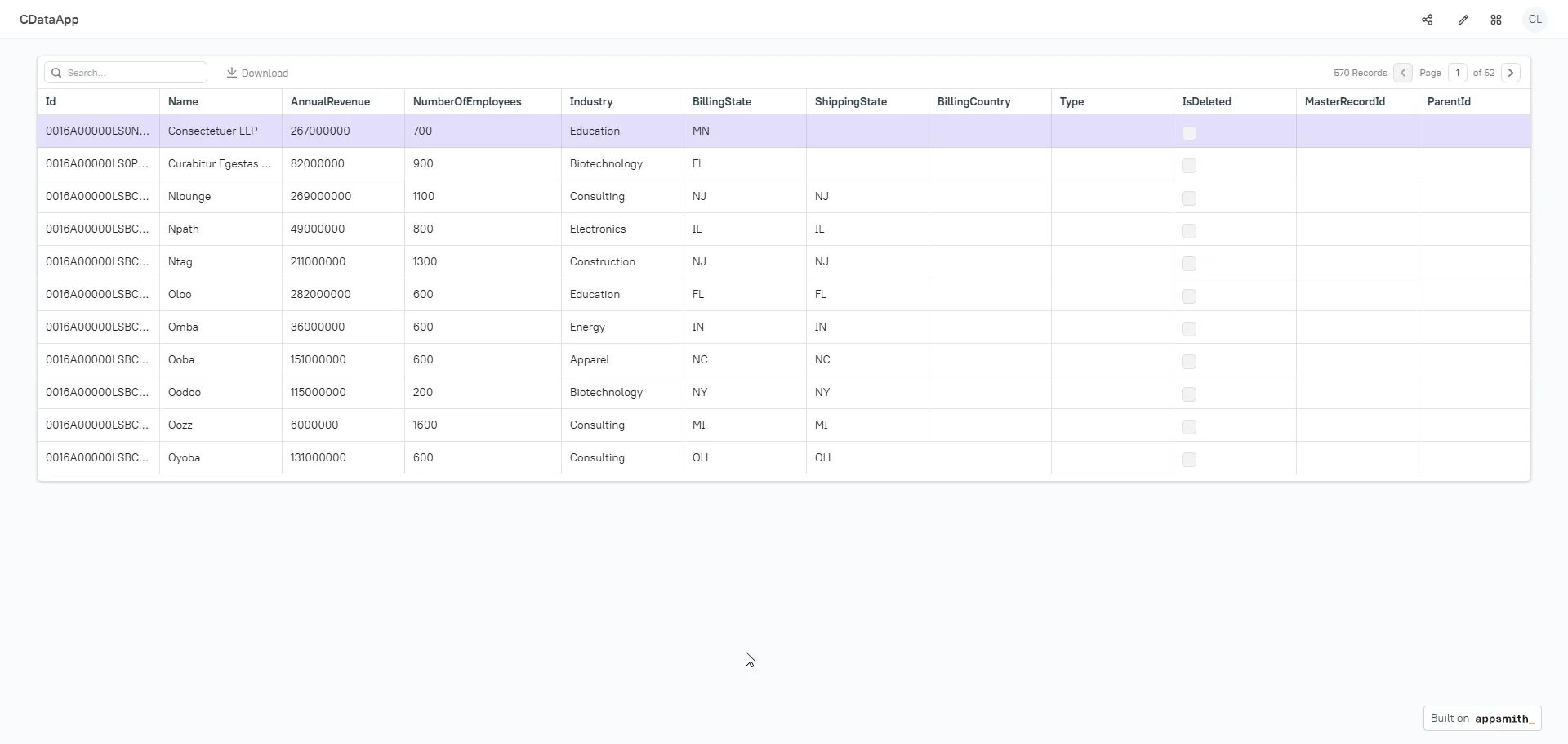Viewport: 1568px width, 744px height.
Task: Click the search magnifier icon
Action: pyautogui.click(x=56, y=73)
